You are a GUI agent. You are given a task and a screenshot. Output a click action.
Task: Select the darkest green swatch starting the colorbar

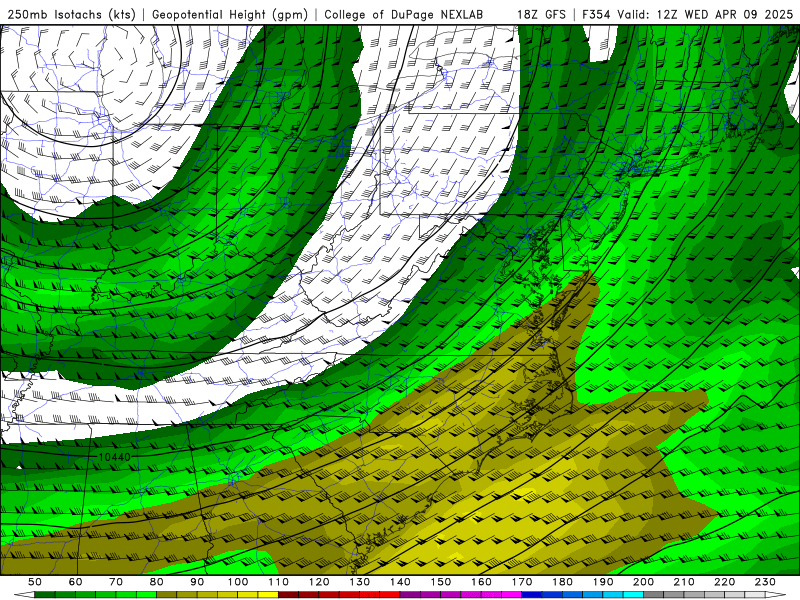45,595
